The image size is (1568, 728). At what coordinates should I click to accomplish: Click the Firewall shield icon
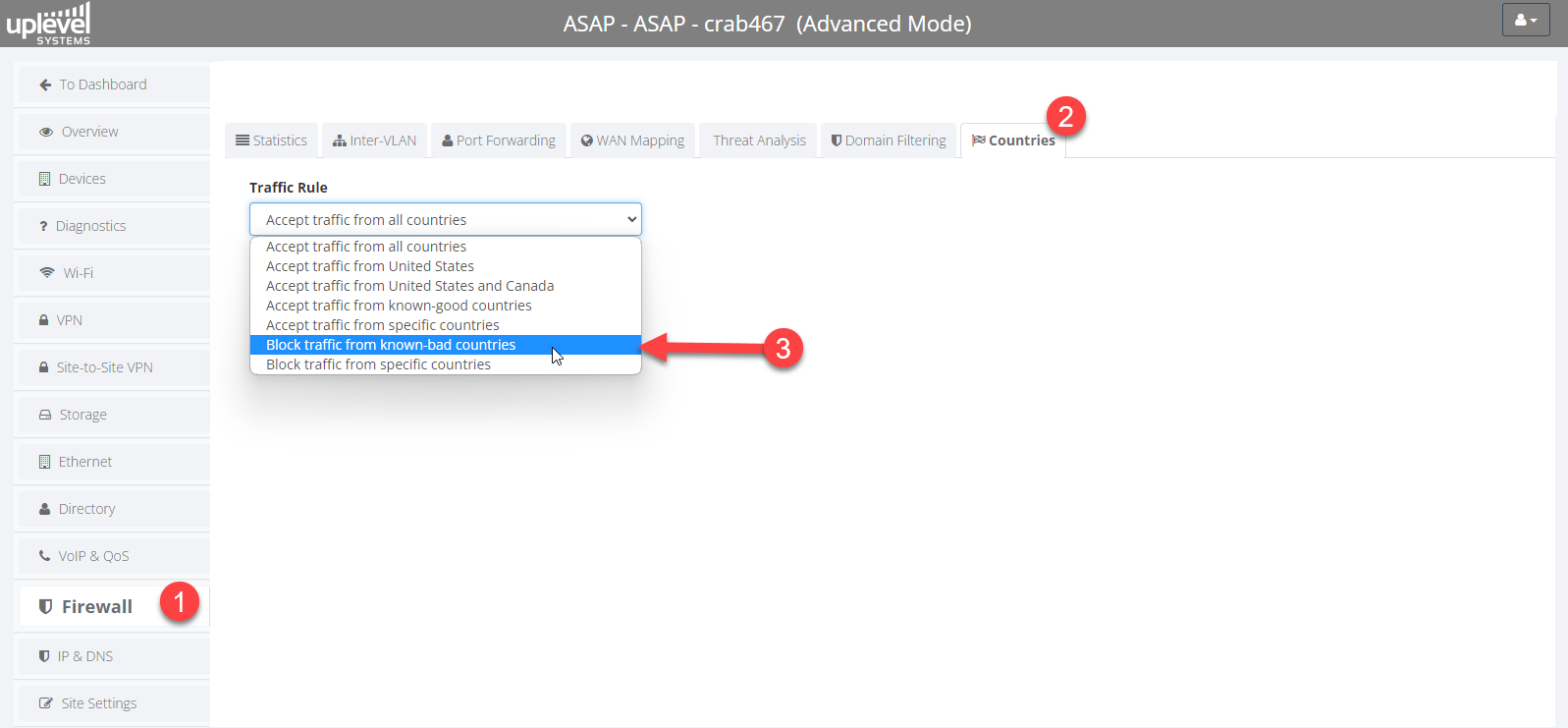click(x=45, y=606)
